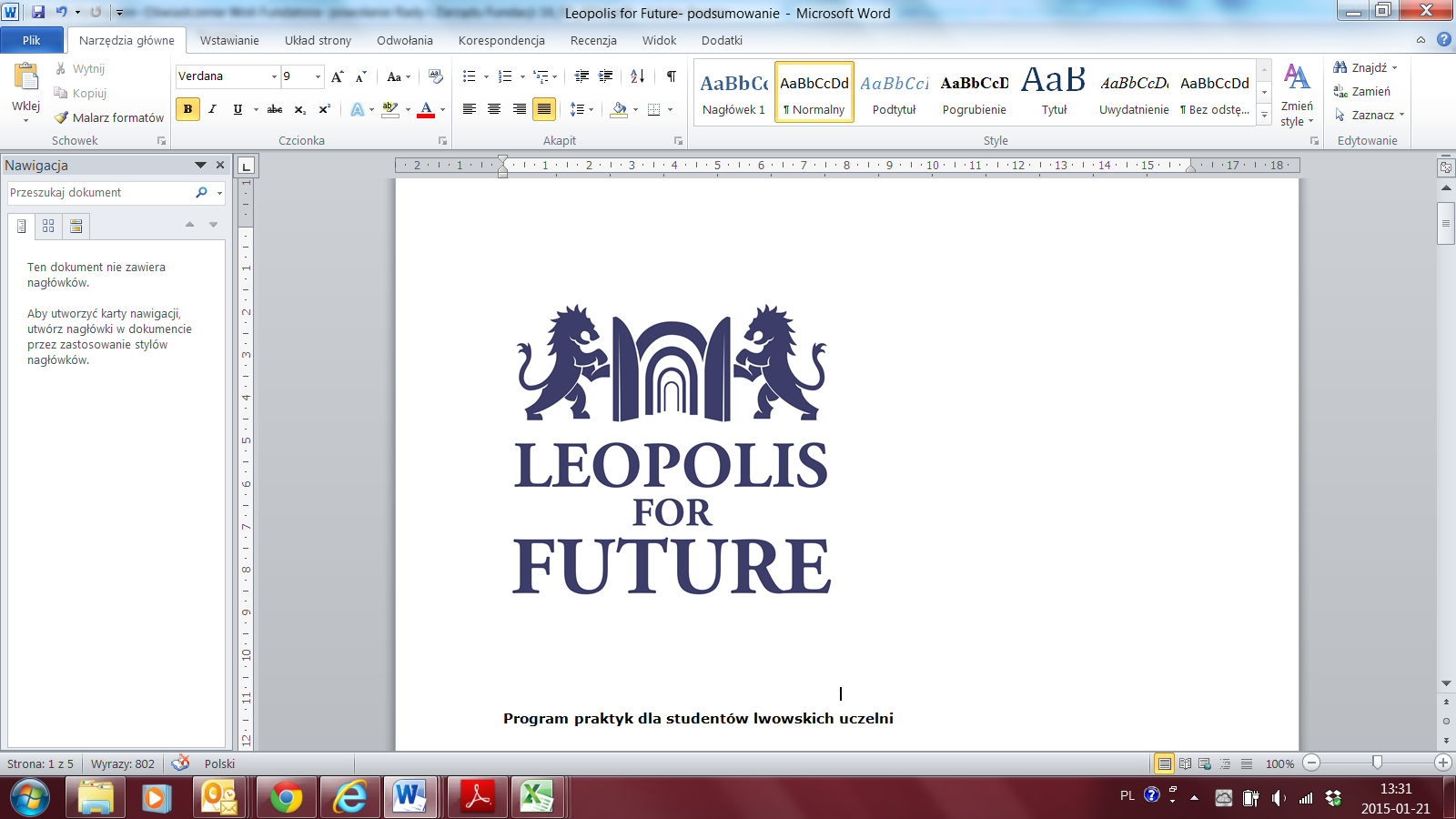Open the Plik (File) tab

[32, 40]
